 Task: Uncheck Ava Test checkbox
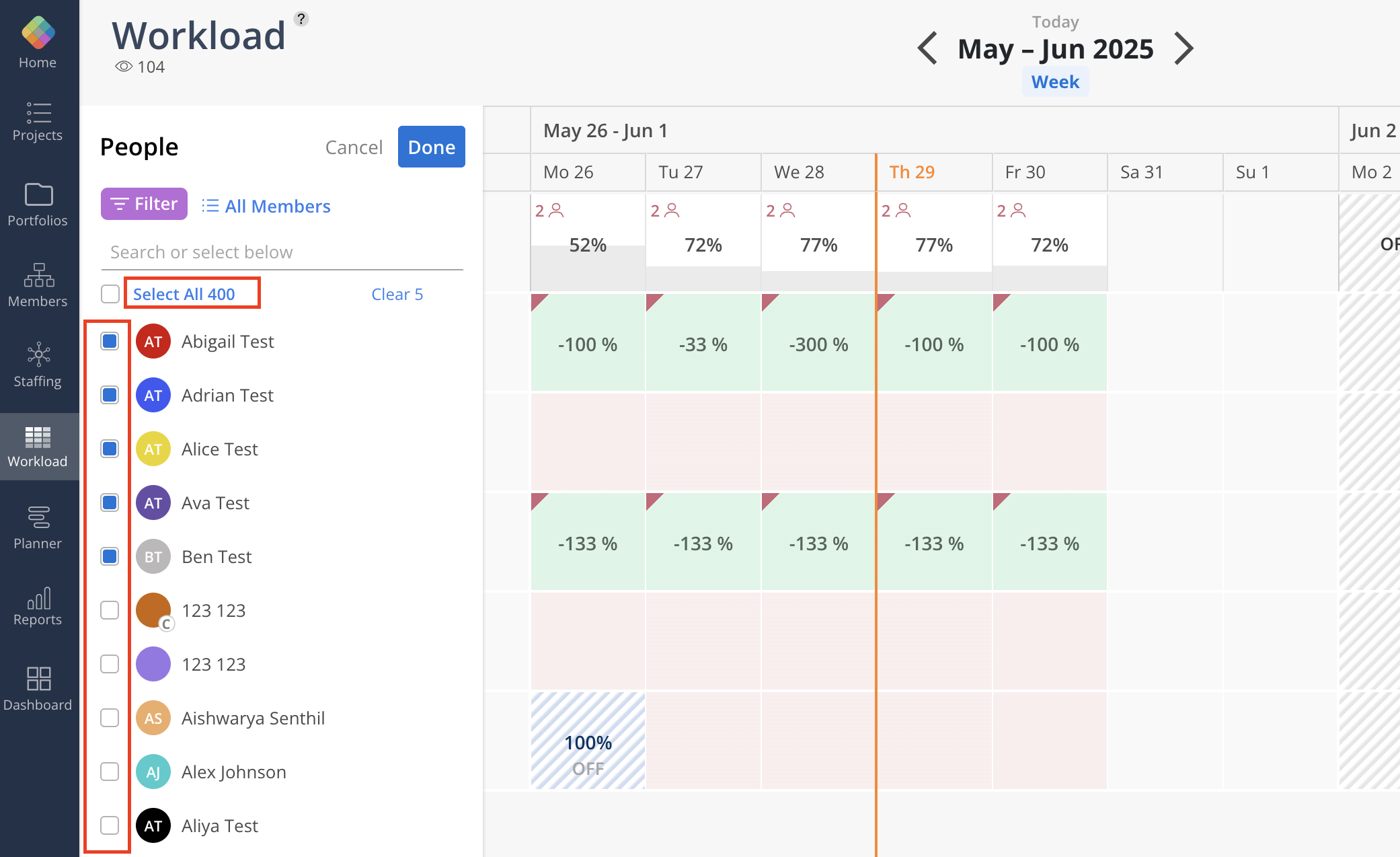[110, 502]
